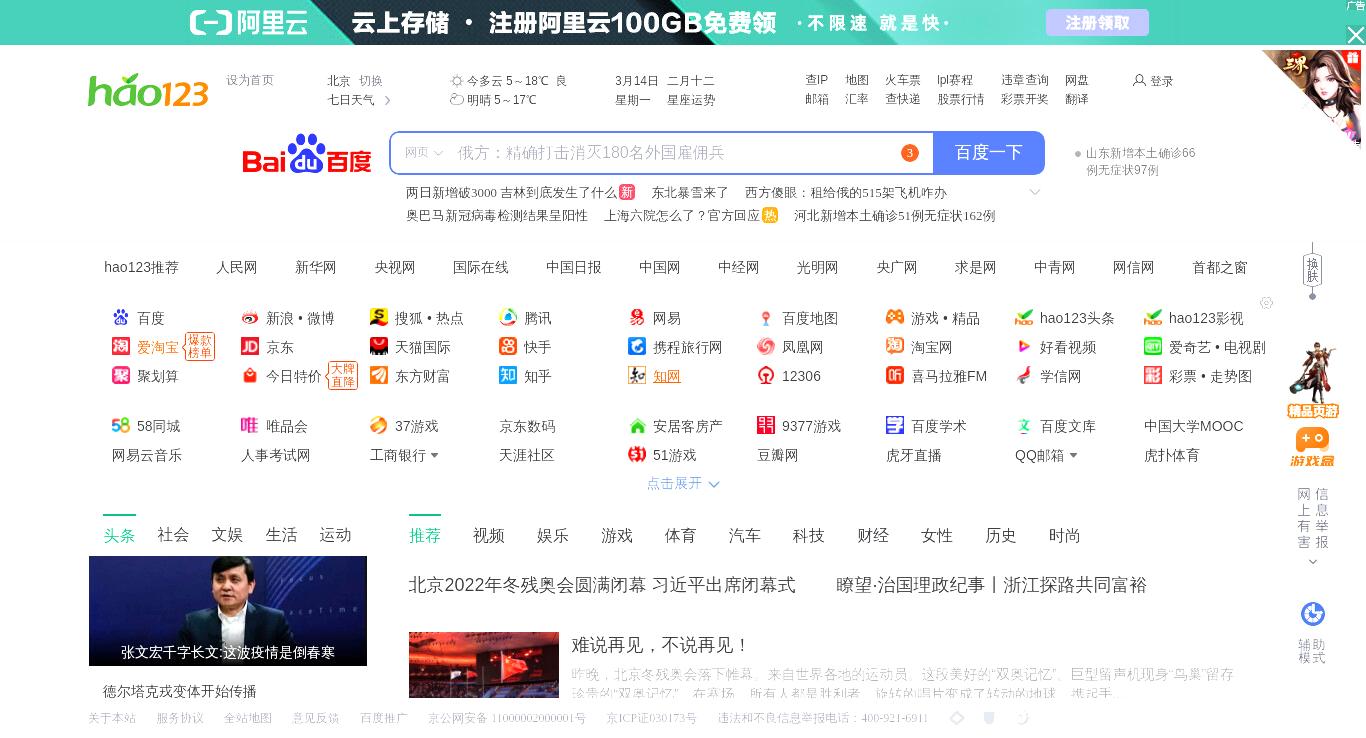
Task: Click the 快手 icon
Action: click(508, 347)
